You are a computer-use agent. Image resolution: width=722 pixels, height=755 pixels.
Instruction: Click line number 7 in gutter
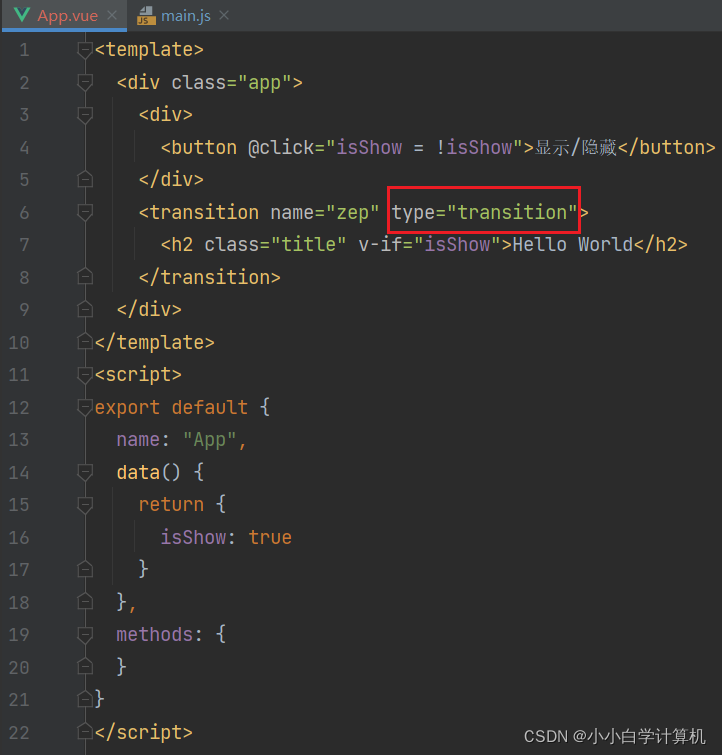pyautogui.click(x=24, y=245)
